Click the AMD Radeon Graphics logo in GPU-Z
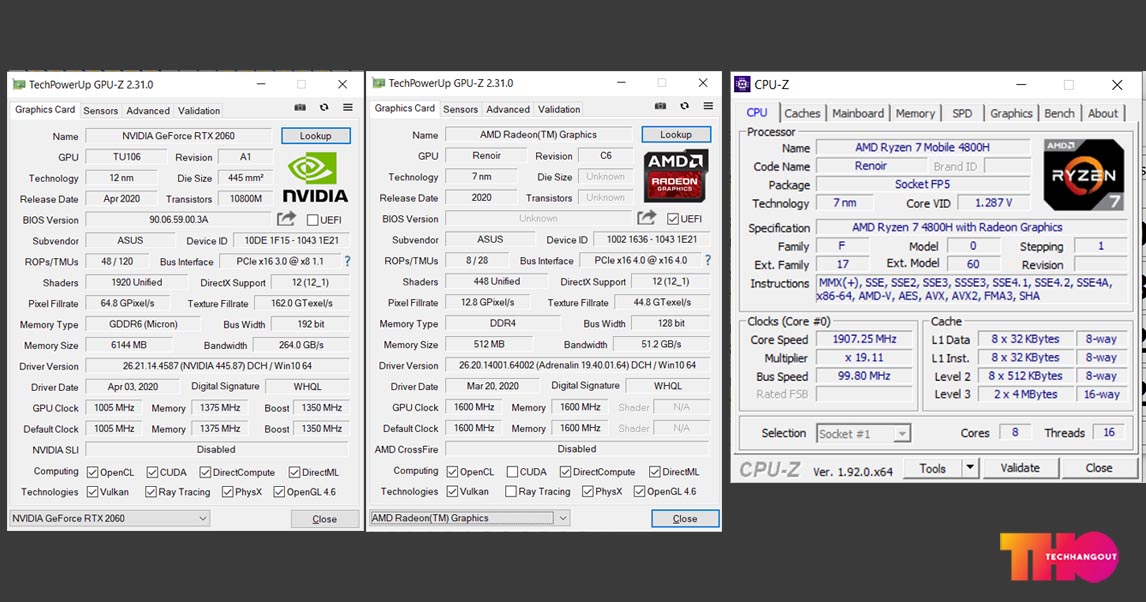This screenshot has height=602, width=1146. [675, 176]
